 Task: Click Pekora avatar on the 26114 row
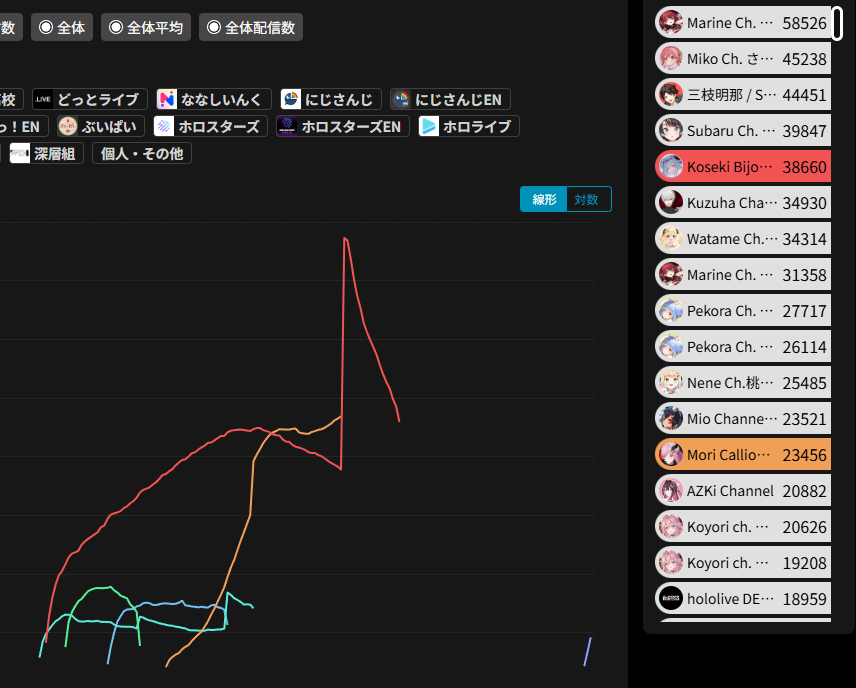point(670,347)
